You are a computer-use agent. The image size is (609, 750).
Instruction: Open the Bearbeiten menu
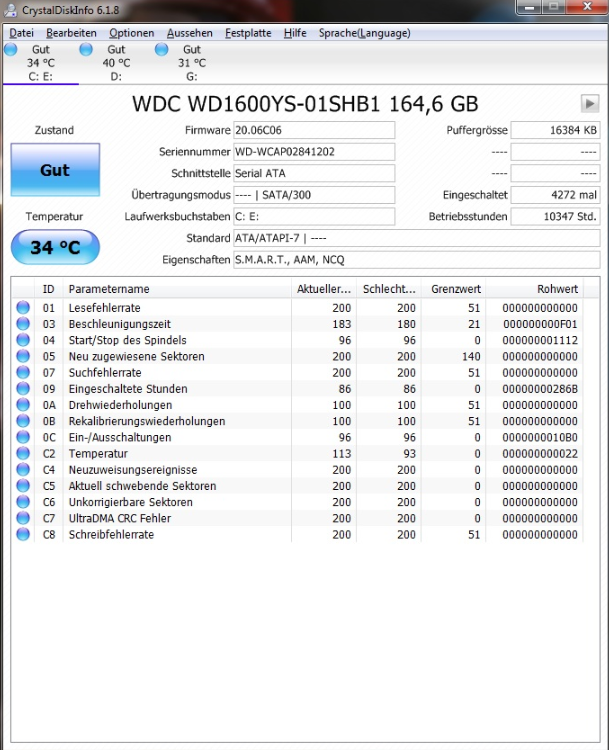(71, 33)
